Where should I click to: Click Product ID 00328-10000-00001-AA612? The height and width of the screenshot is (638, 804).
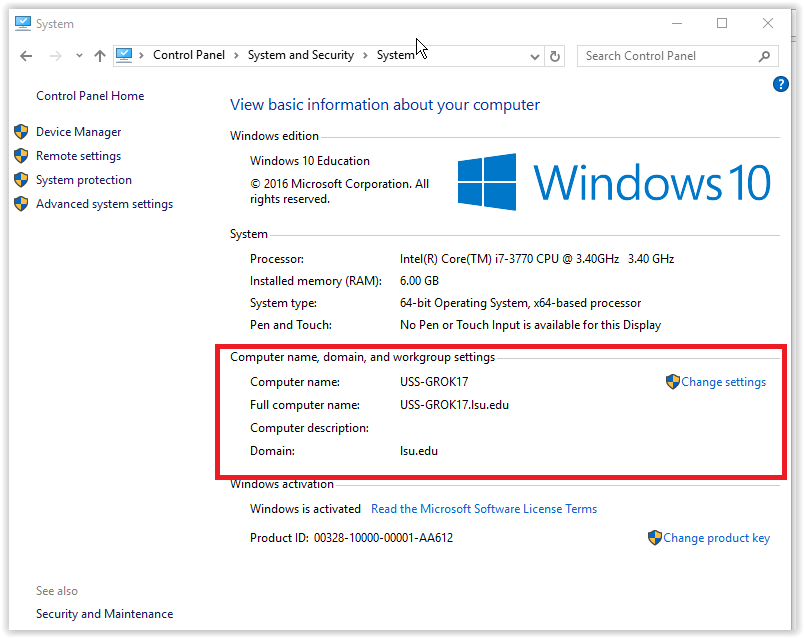351,538
